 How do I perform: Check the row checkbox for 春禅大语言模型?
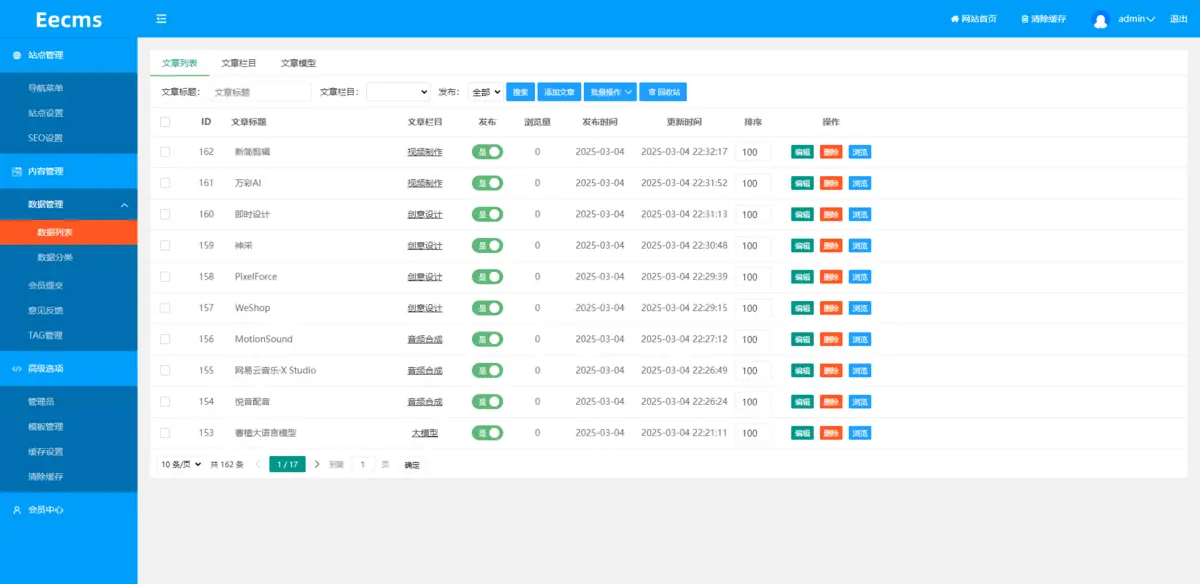pyautogui.click(x=167, y=433)
